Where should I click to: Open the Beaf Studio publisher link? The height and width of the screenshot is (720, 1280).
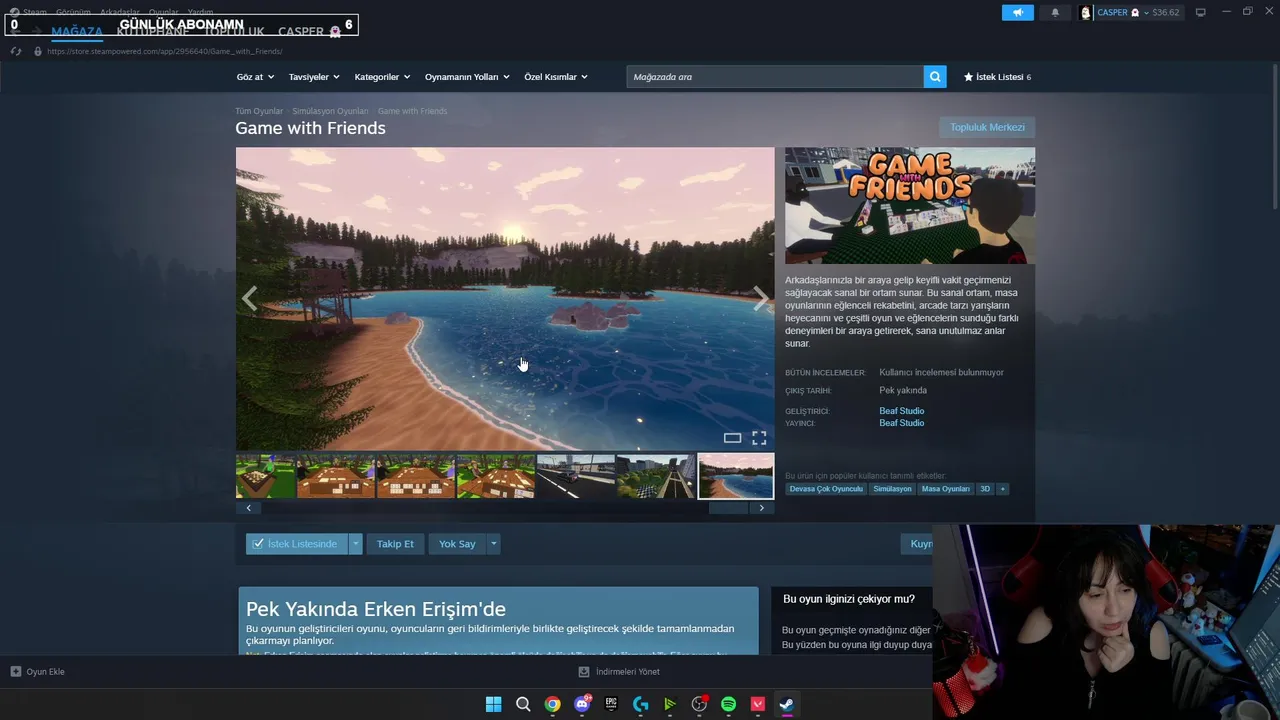pos(902,423)
